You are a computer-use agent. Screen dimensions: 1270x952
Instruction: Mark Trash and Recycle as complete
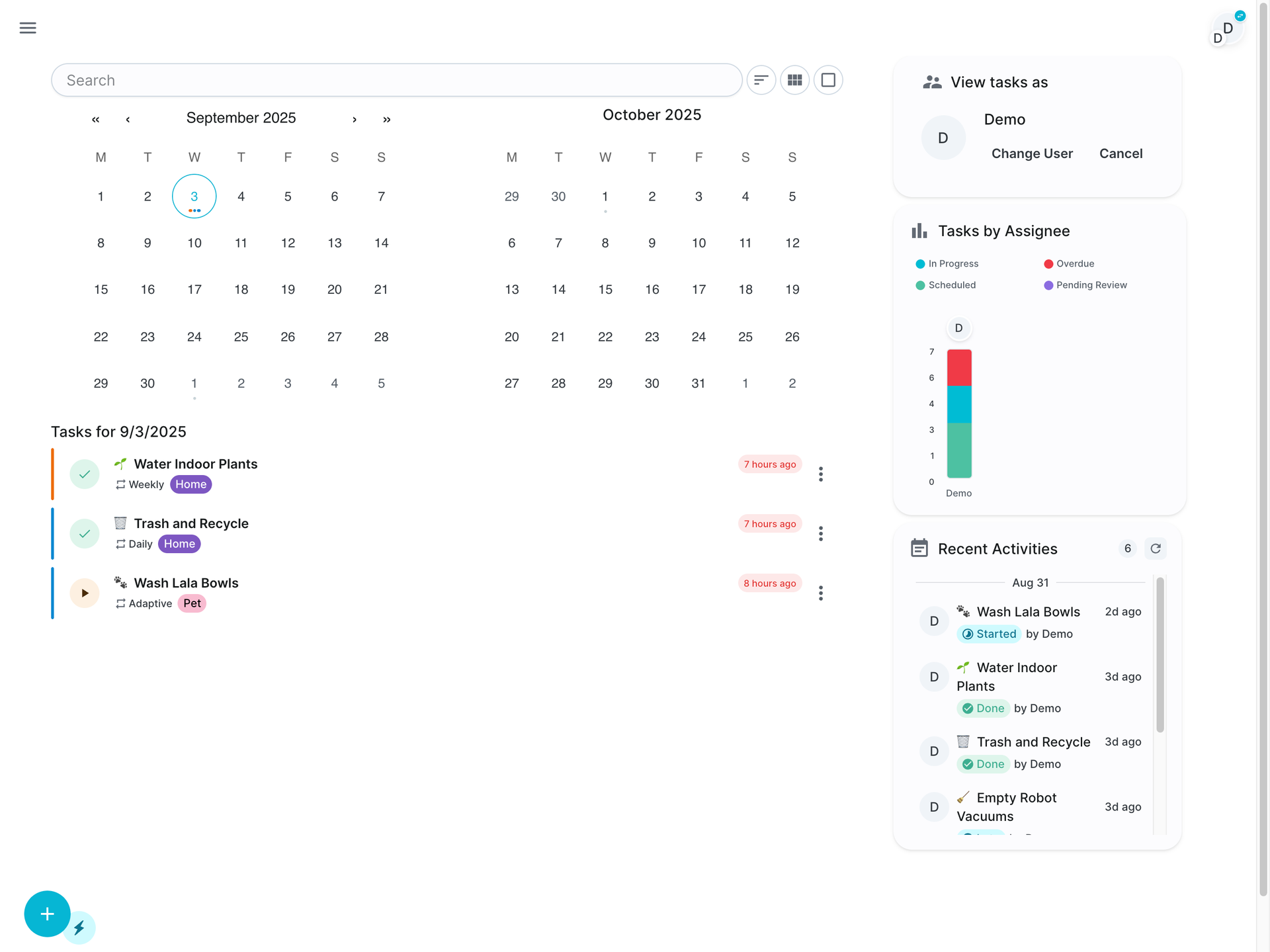(85, 533)
